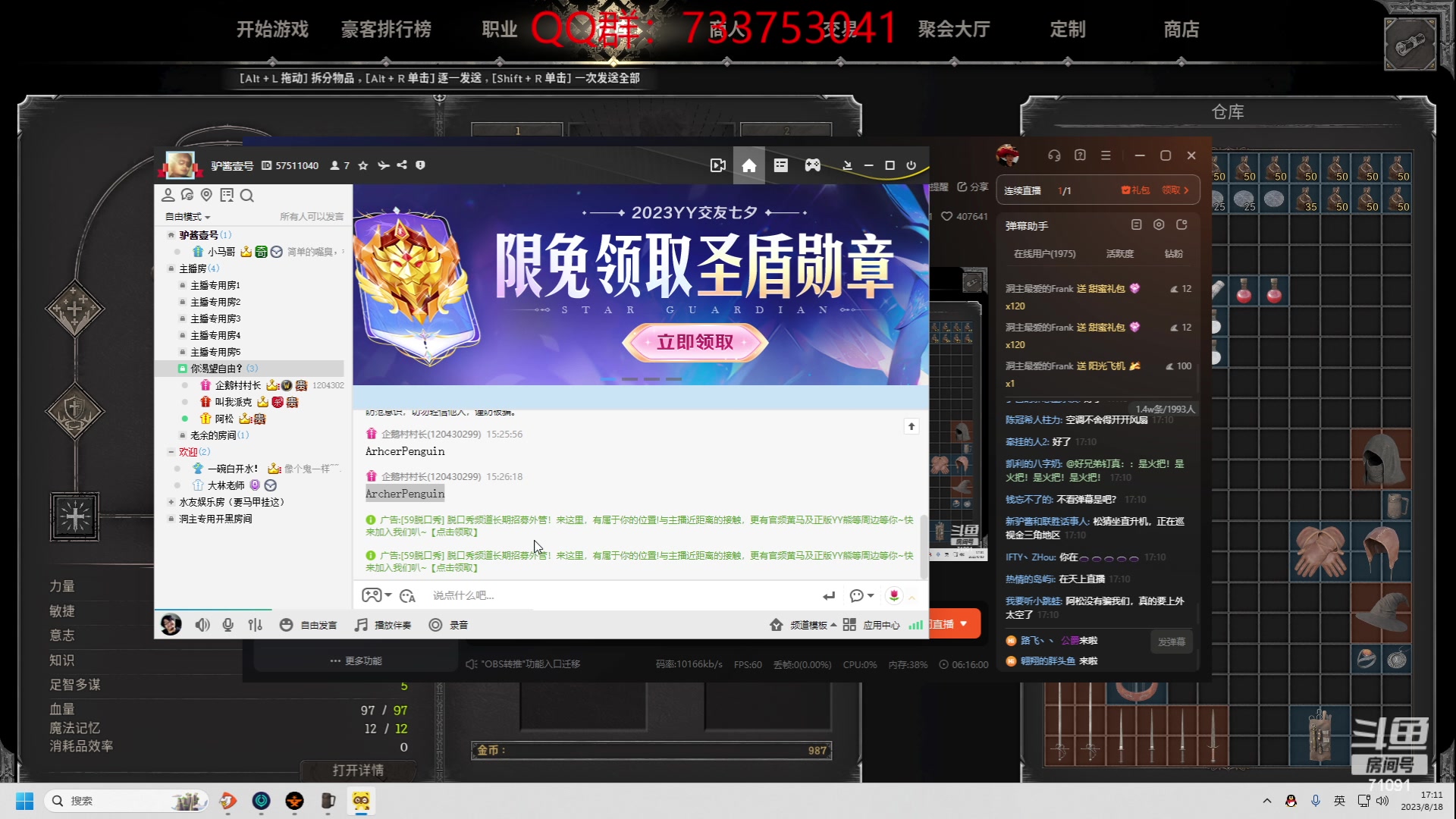
Task: Toggle the microphone in YY bottom bar
Action: [227, 625]
